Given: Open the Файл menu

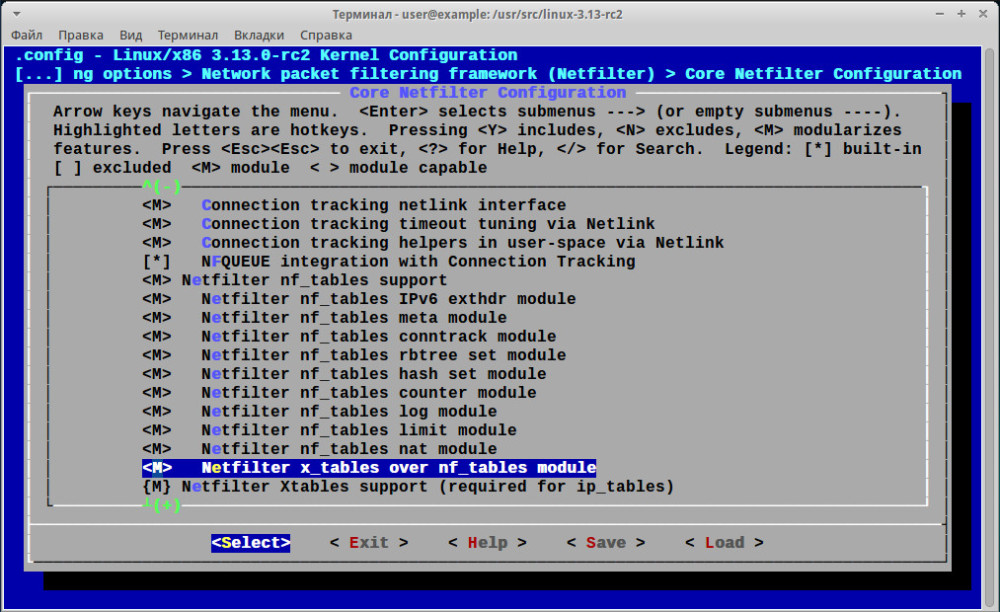Looking at the screenshot, I should point(29,35).
